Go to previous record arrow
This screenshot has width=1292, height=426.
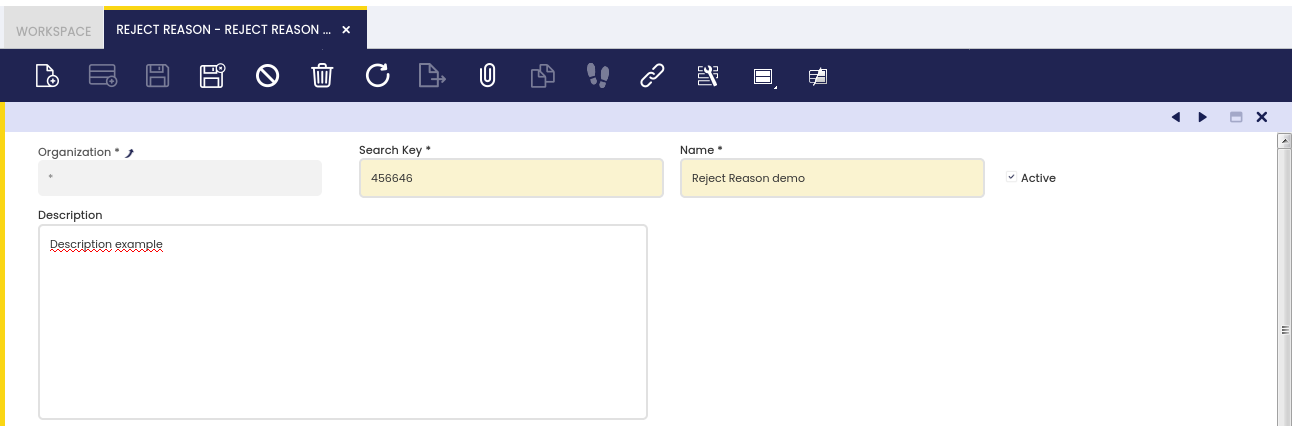click(x=1176, y=117)
